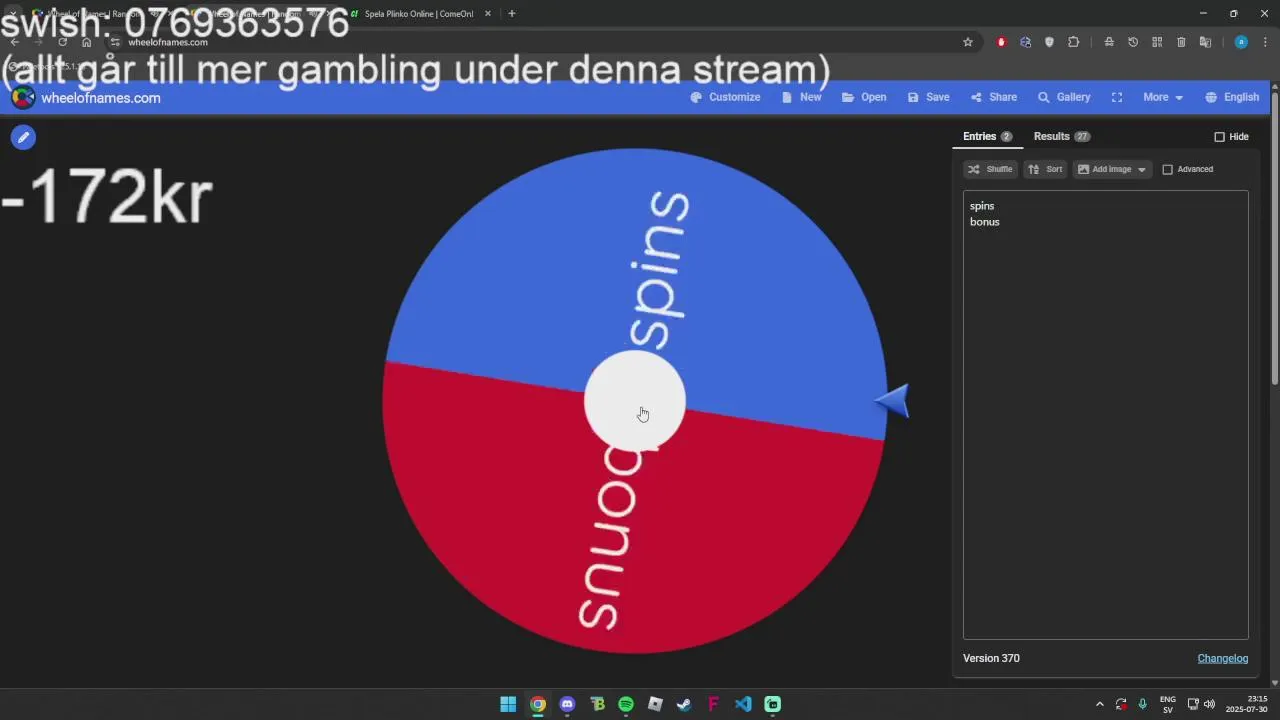This screenshot has height=720, width=1280.
Task: Open the volume control in system tray
Action: tap(1210, 704)
